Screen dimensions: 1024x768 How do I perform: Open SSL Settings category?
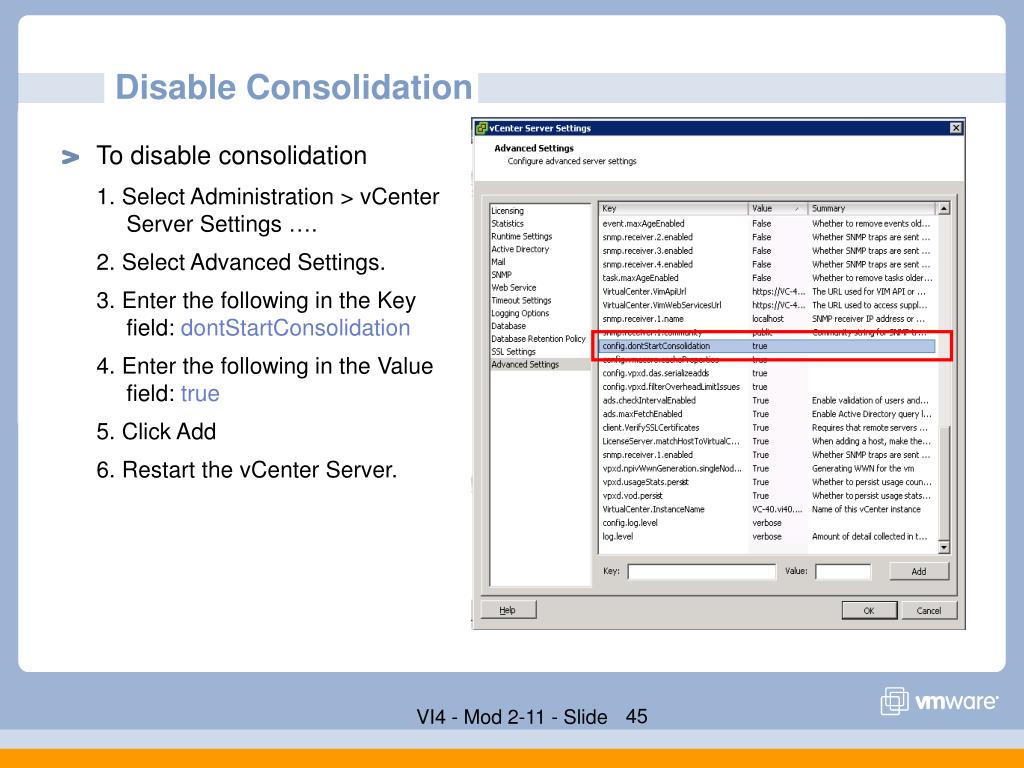point(513,351)
